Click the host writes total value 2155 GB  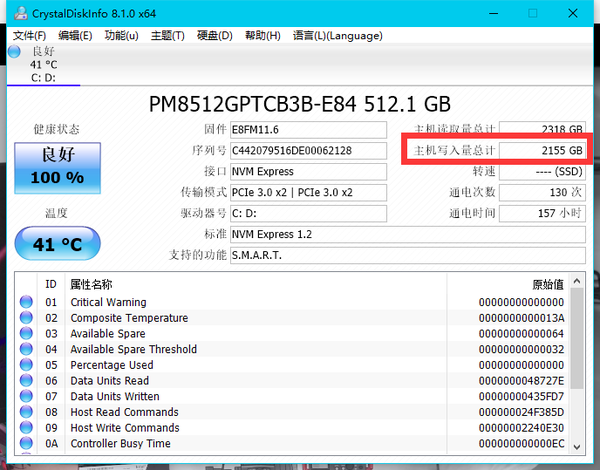(x=543, y=151)
